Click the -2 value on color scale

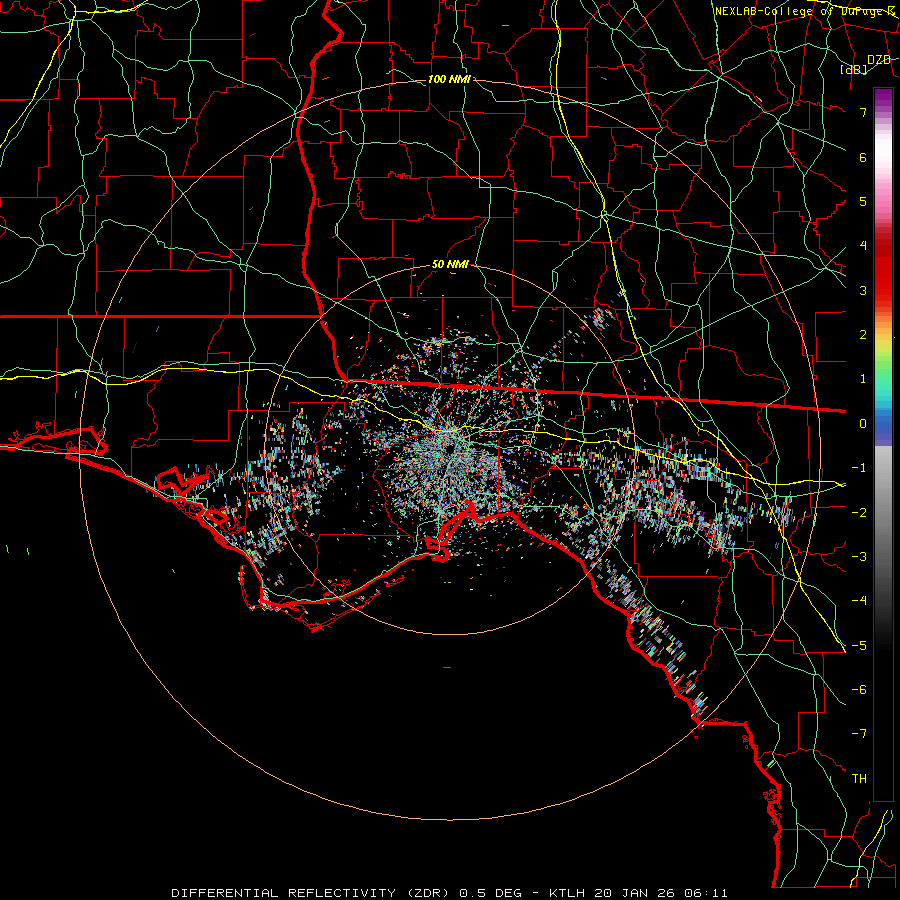point(859,513)
